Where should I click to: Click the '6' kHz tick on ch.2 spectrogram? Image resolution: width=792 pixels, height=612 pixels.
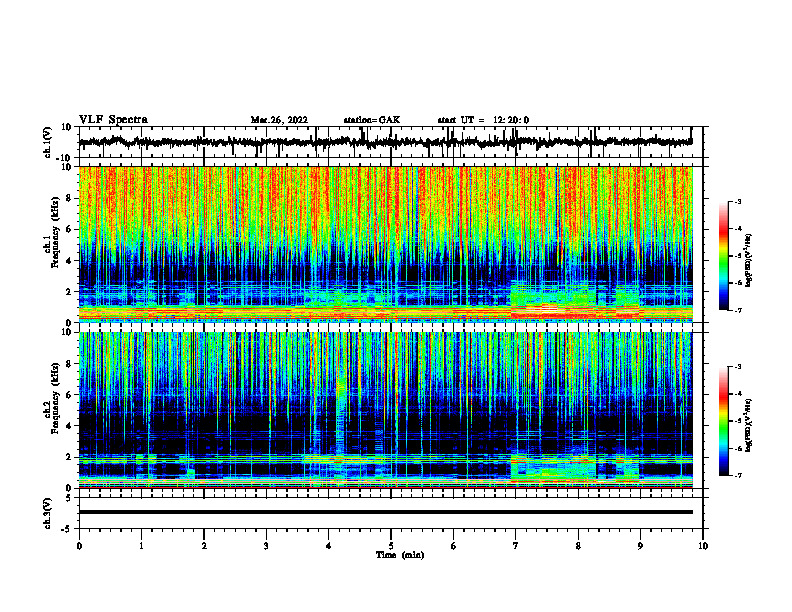tap(70, 395)
